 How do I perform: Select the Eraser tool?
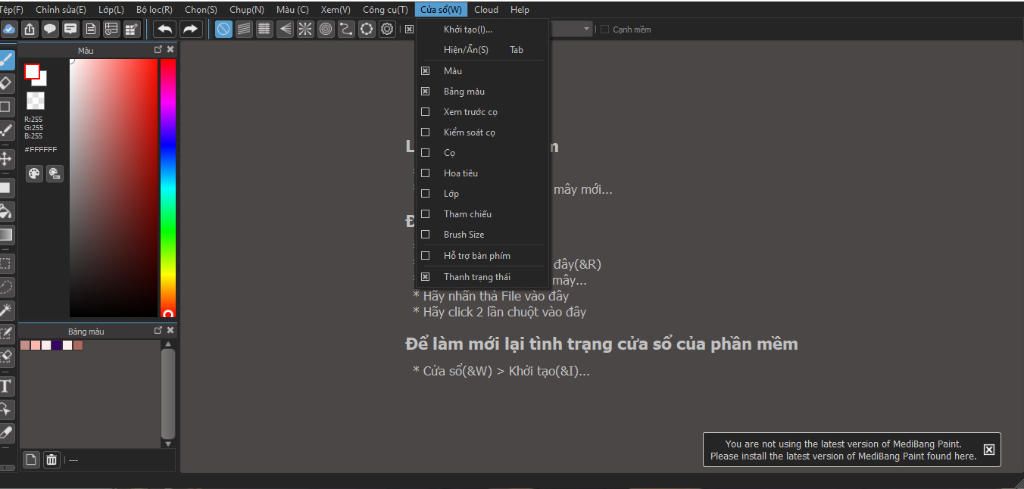[6, 83]
